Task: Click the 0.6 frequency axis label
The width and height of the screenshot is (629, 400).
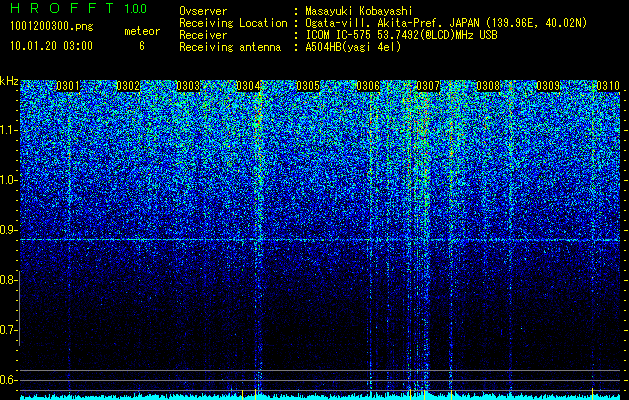Action: click(8, 380)
